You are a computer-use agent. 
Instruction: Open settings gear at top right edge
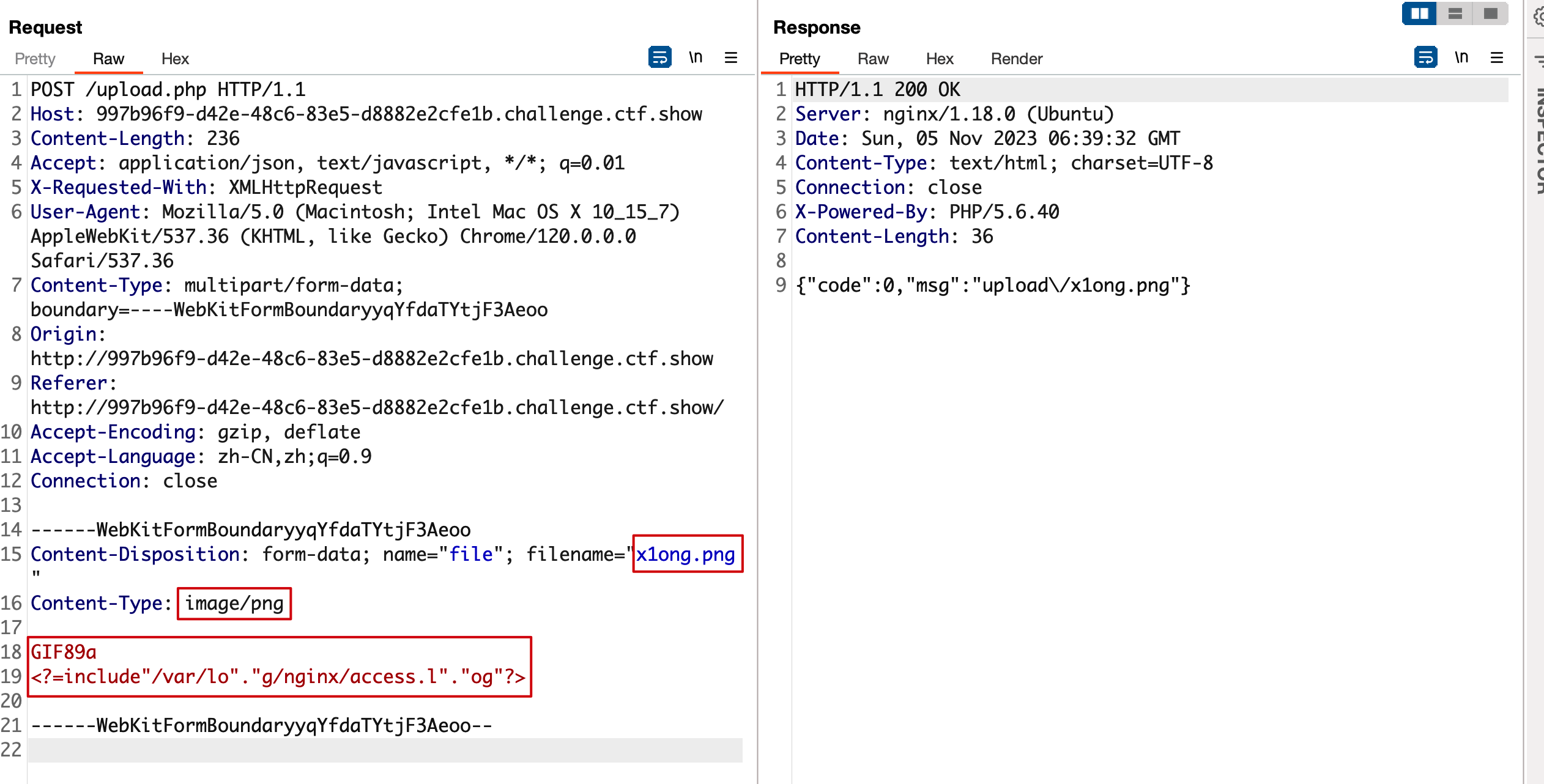click(1538, 17)
